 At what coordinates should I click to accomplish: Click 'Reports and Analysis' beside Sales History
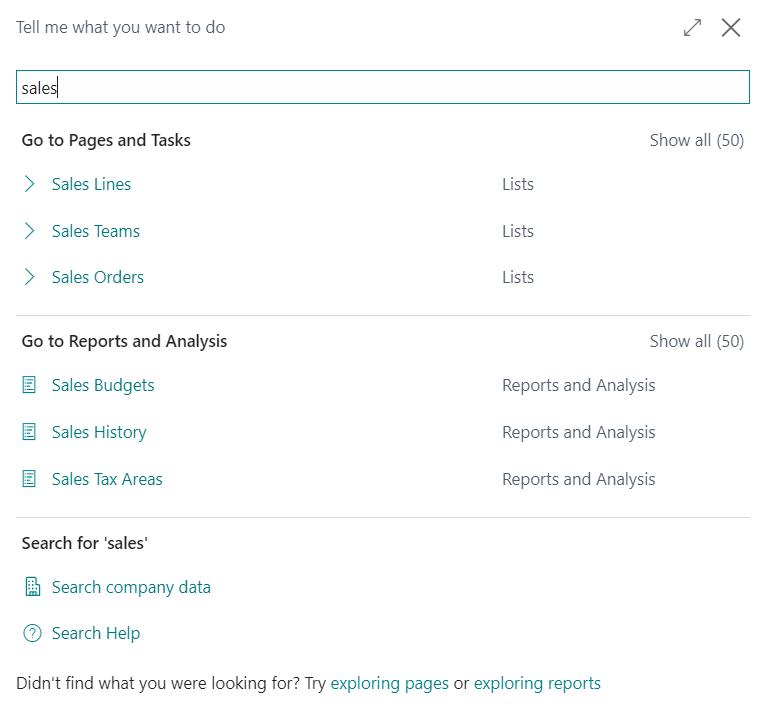pos(579,433)
